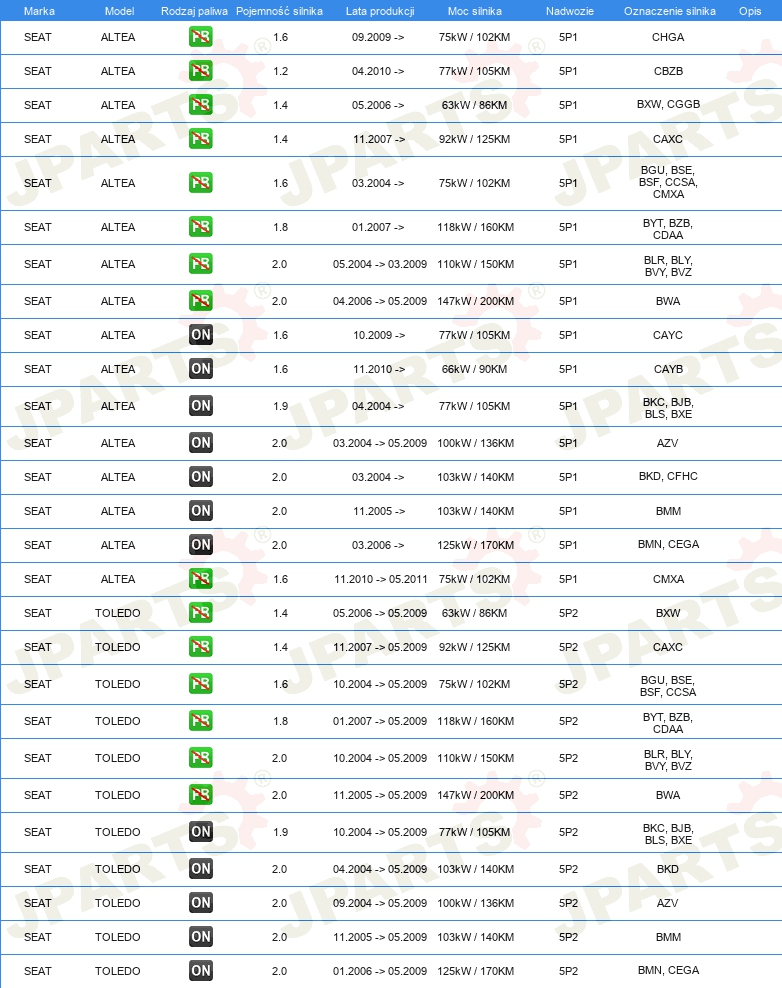This screenshot has width=782, height=988.
Task: Click the diesel ON icon in the Toledo AZV row
Action: (200, 903)
